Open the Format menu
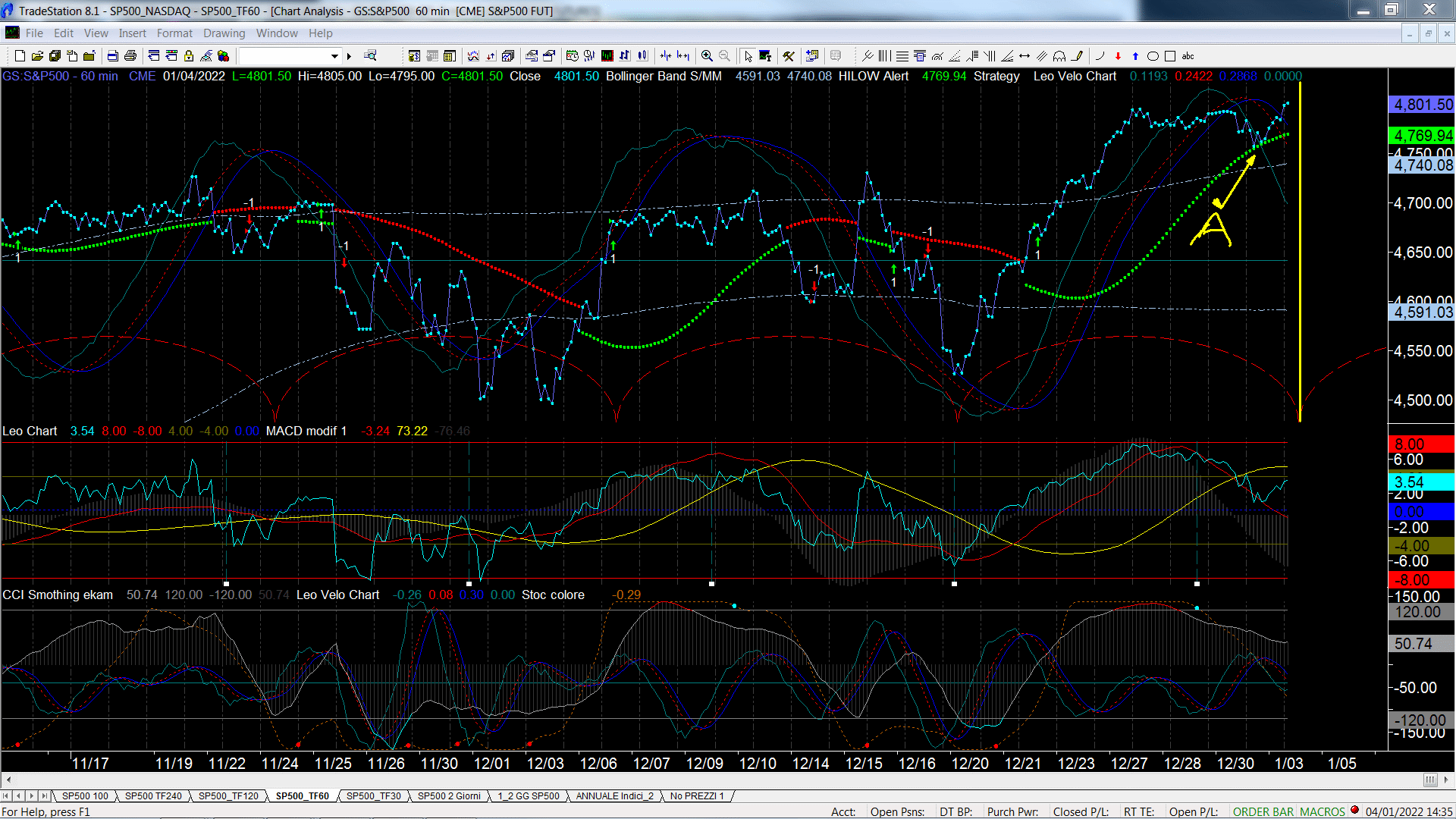Viewport: 1456px width, 819px height. (174, 33)
